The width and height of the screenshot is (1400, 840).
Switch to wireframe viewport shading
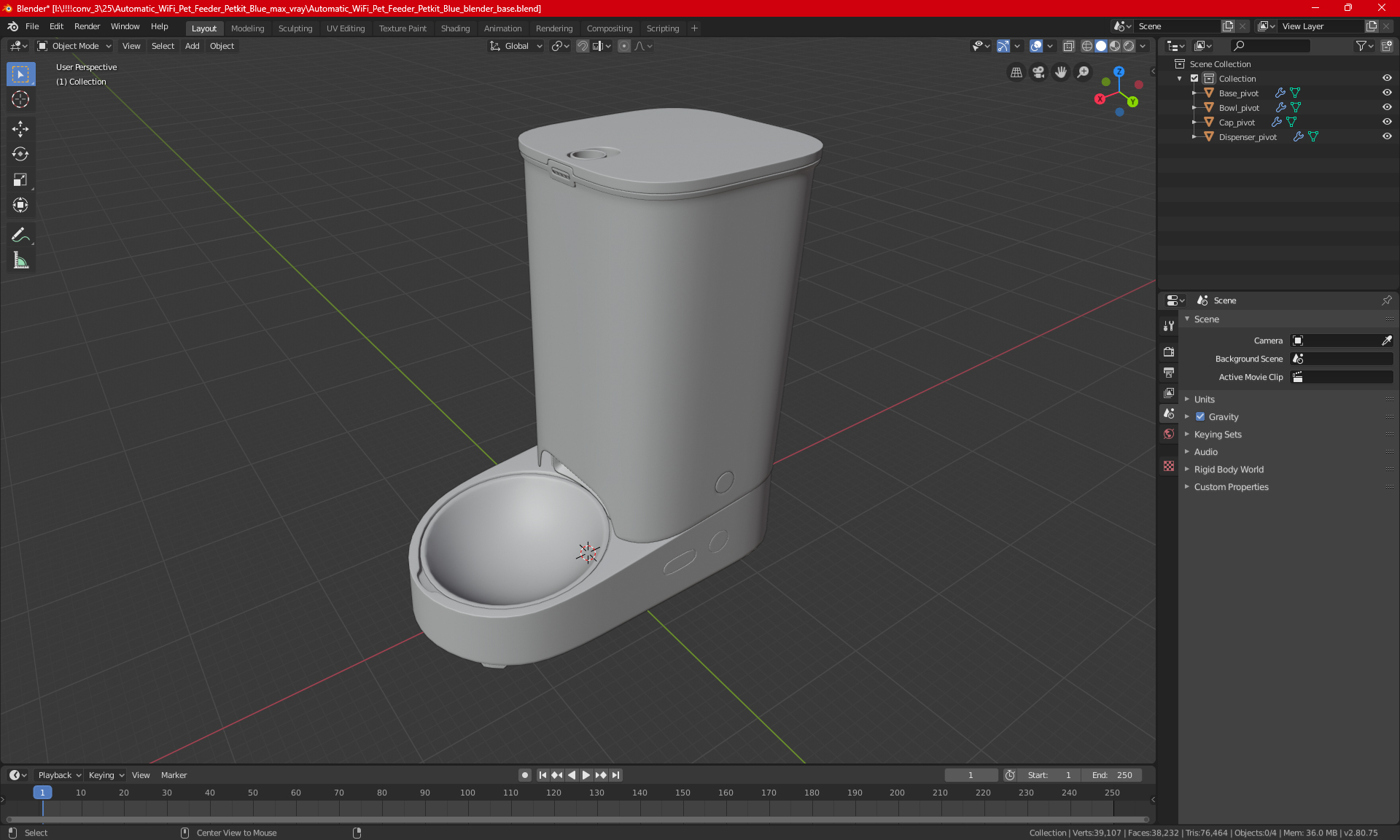1087,46
